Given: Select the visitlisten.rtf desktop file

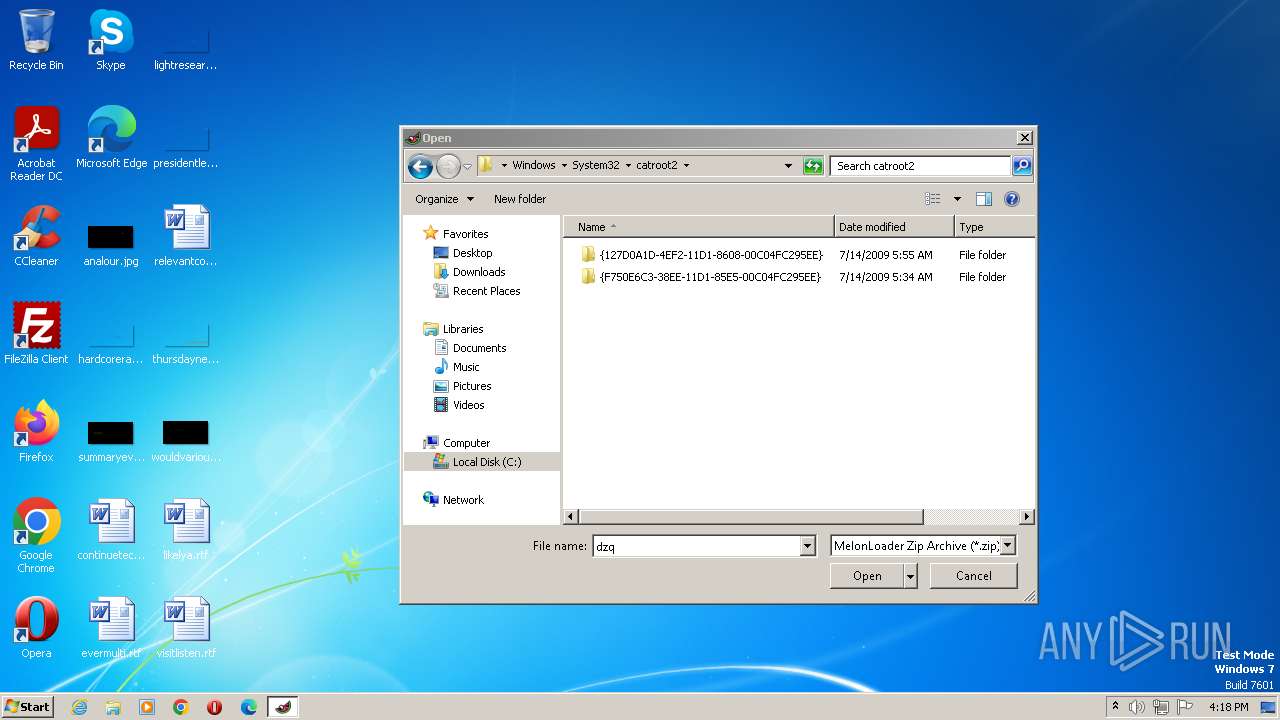Looking at the screenshot, I should click(x=186, y=628).
